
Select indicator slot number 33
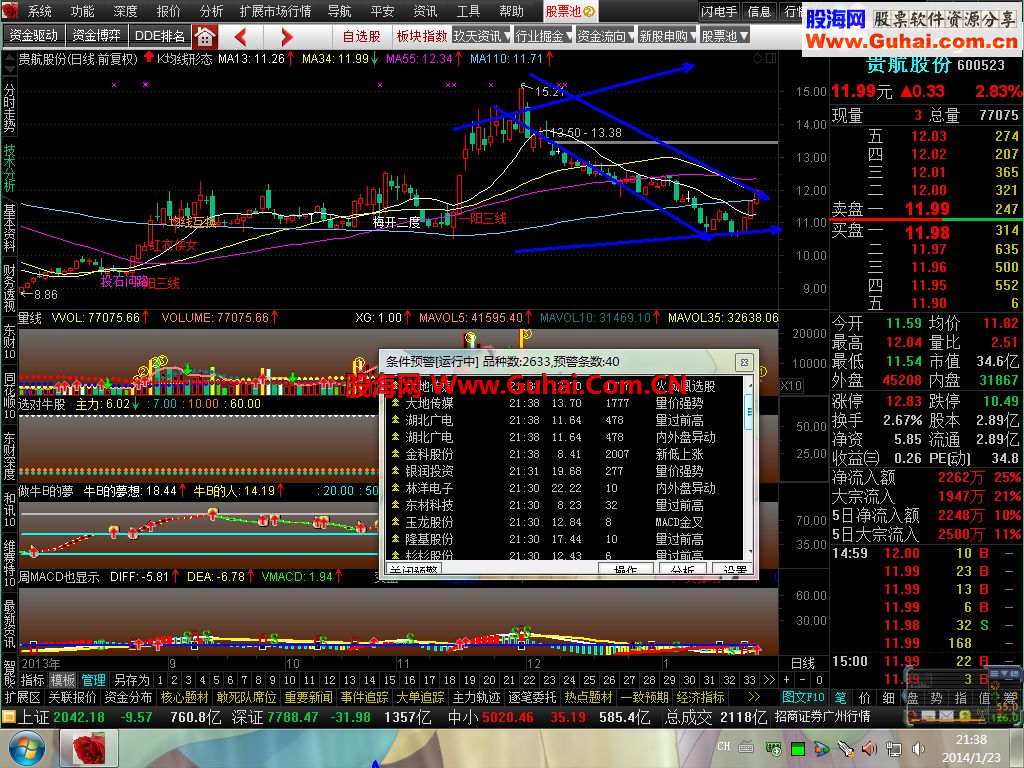pos(749,680)
